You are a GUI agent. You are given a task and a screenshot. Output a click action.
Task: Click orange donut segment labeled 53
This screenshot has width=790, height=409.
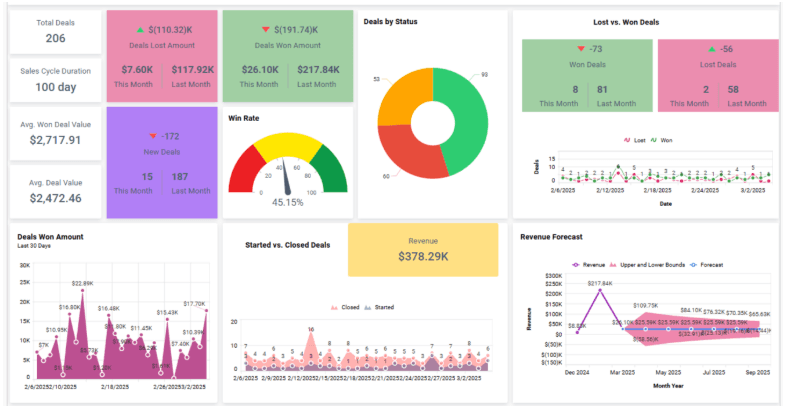click(404, 96)
